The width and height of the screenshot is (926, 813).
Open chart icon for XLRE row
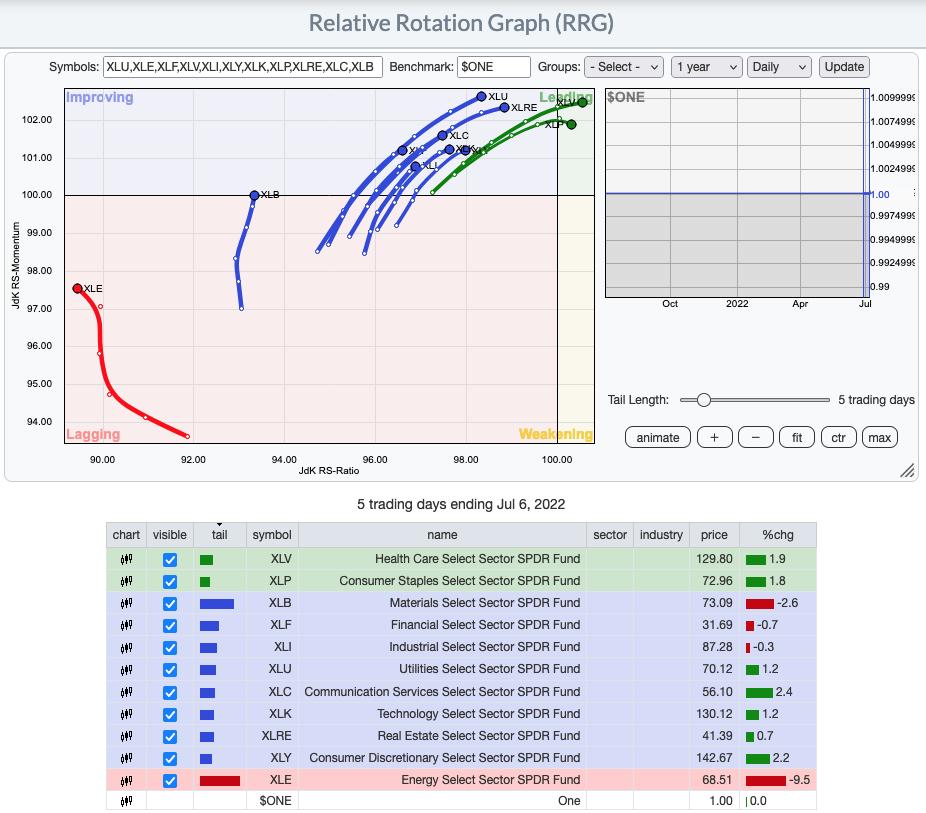point(126,736)
